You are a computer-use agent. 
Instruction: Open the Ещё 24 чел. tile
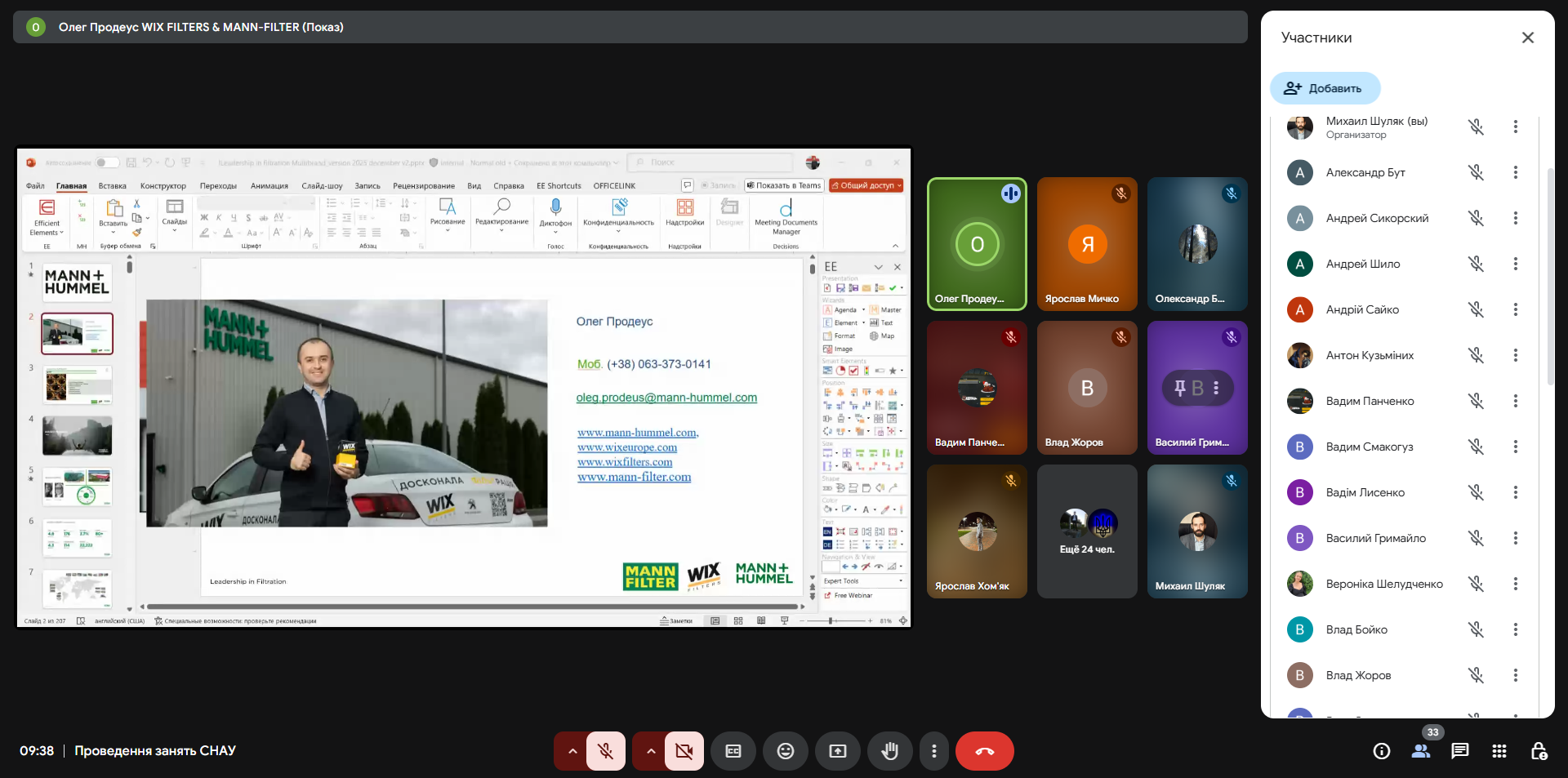point(1087,531)
